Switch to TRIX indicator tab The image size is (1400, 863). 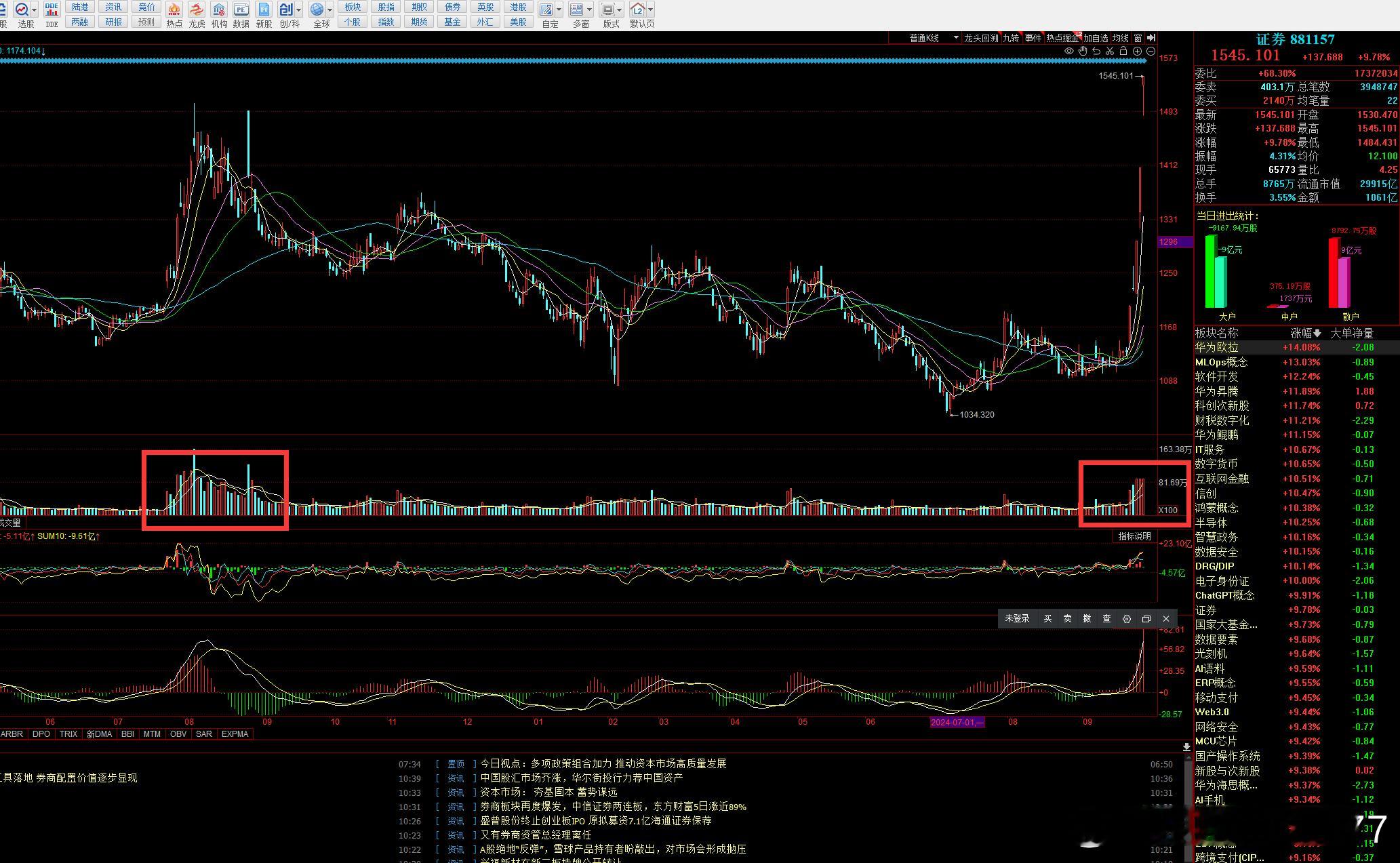pos(68,734)
